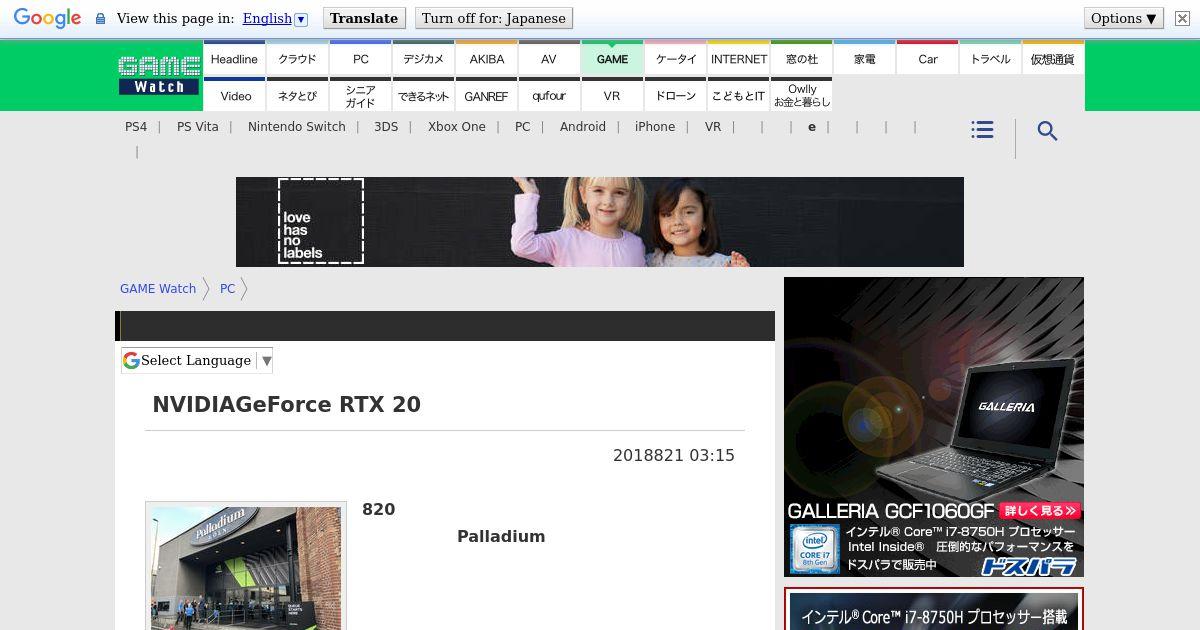Click the Core i7-8750H プロセッサー搭載 ad banner

coord(934,610)
